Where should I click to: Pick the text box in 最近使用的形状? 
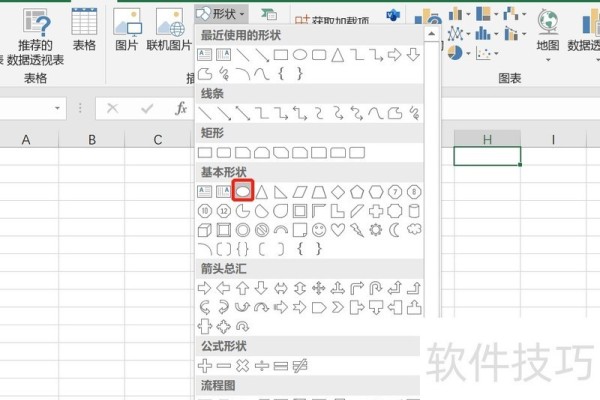[x=205, y=55]
